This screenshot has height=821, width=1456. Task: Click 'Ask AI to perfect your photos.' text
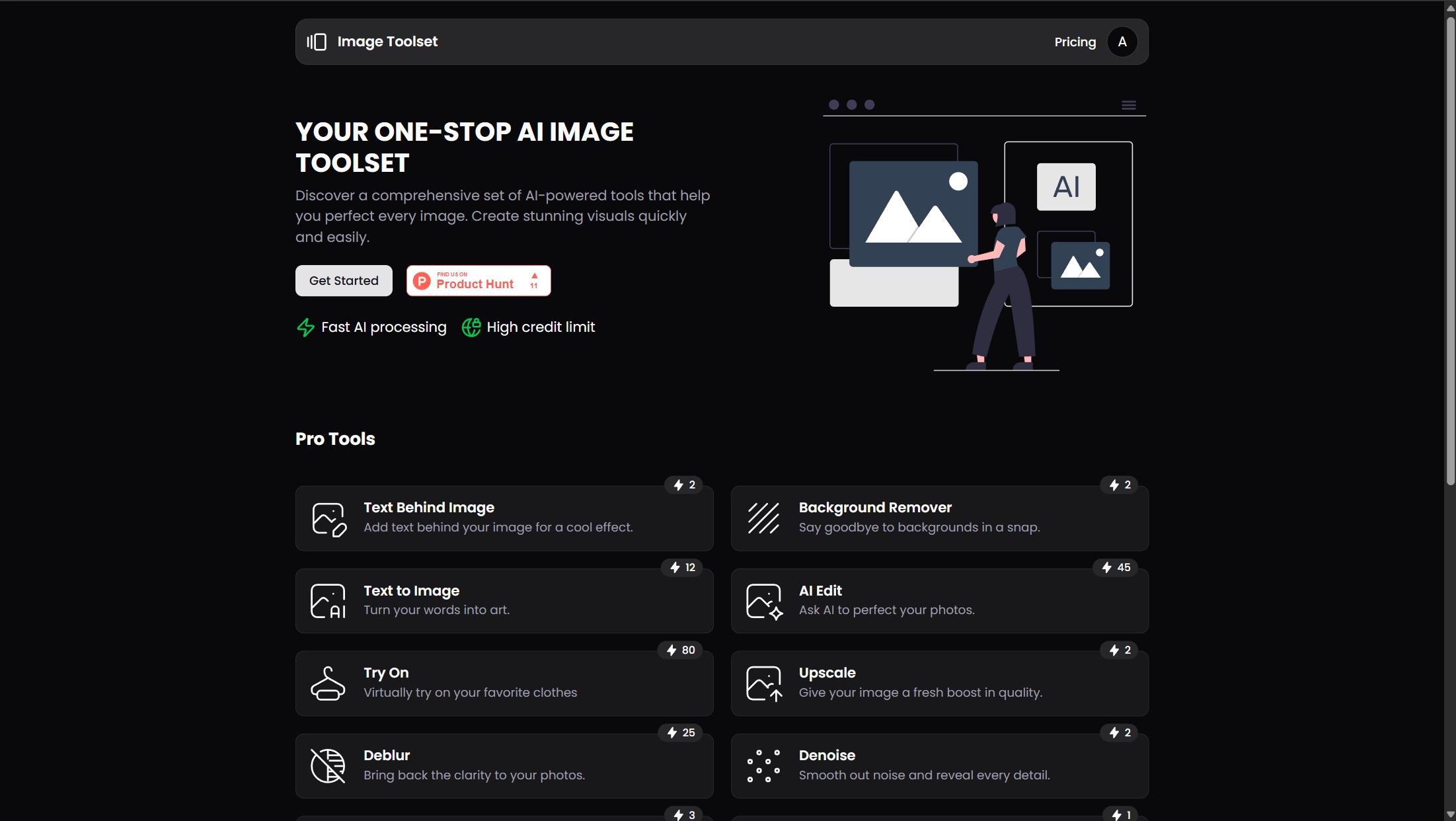click(887, 610)
